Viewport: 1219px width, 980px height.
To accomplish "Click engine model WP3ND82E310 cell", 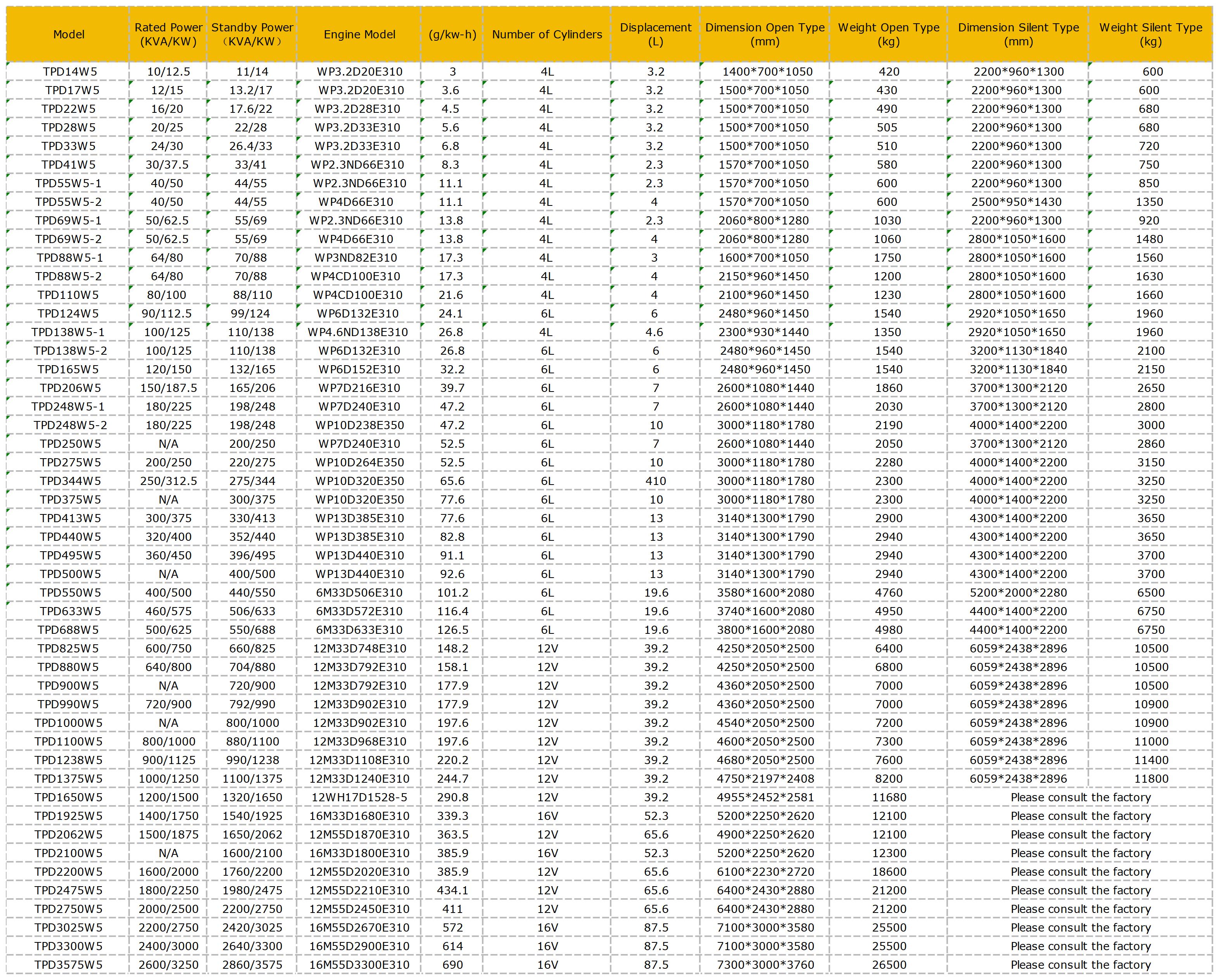I will coord(356,258).
